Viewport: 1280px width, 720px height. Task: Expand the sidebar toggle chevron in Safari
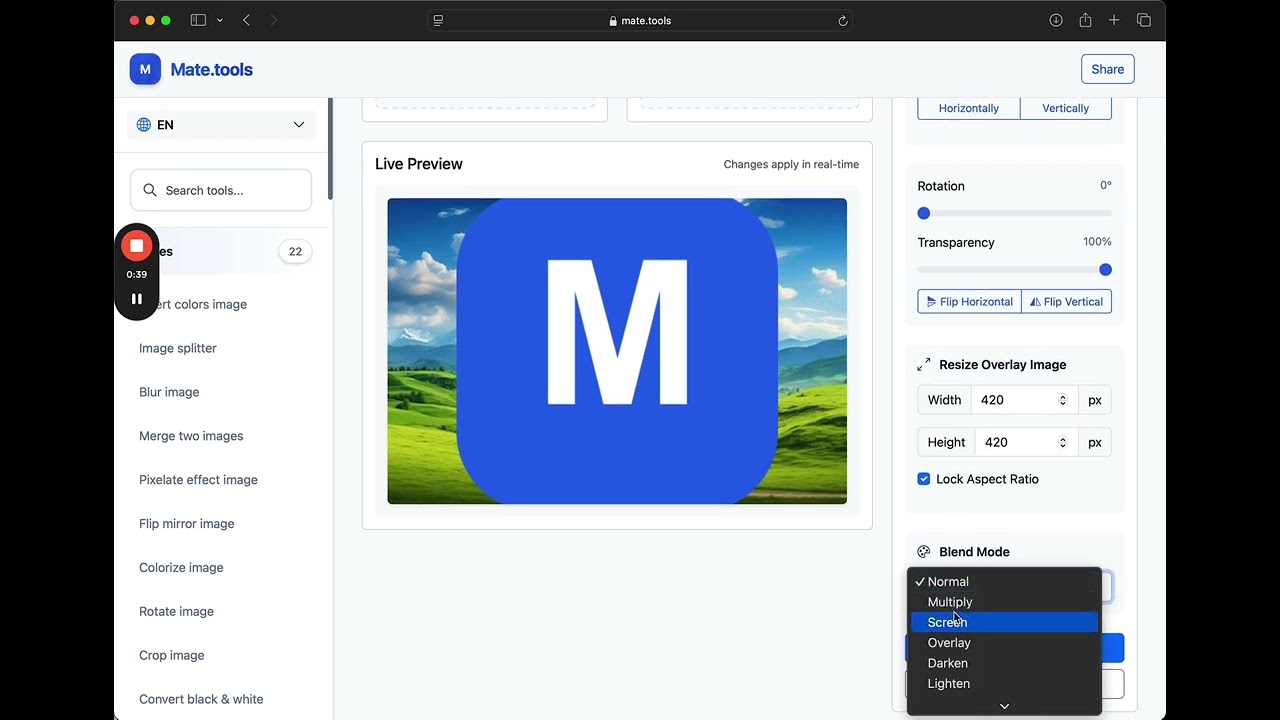pyautogui.click(x=219, y=20)
